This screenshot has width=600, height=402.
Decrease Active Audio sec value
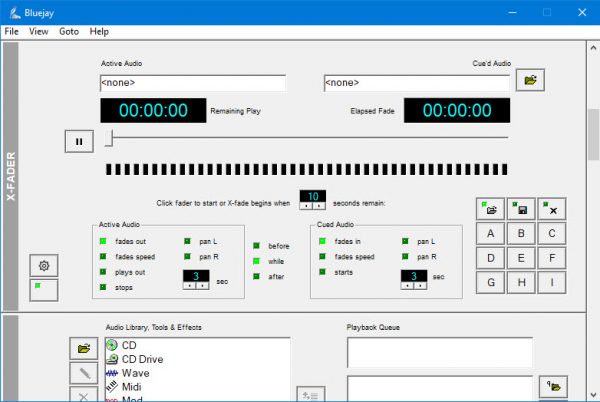click(x=190, y=286)
